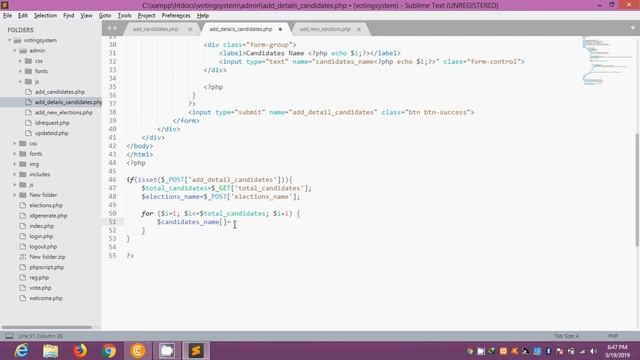The image size is (640, 360).
Task: Switch to add_details_candidates.php tab
Action: [x=241, y=29]
